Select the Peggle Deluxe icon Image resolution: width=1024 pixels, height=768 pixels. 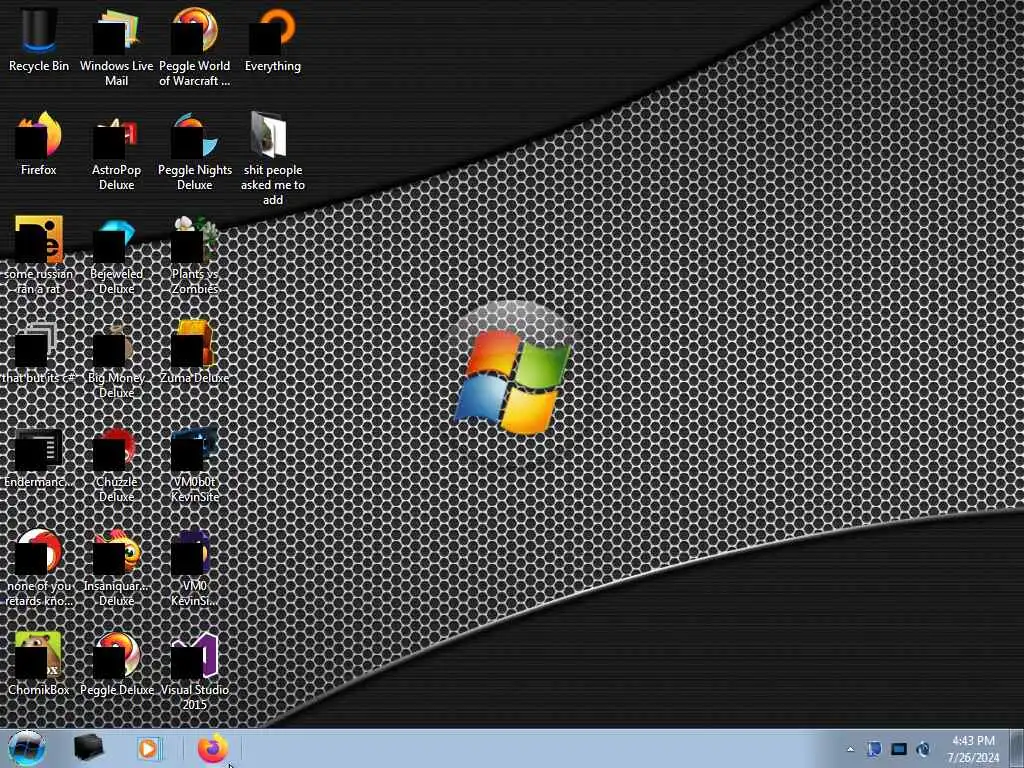(116, 663)
